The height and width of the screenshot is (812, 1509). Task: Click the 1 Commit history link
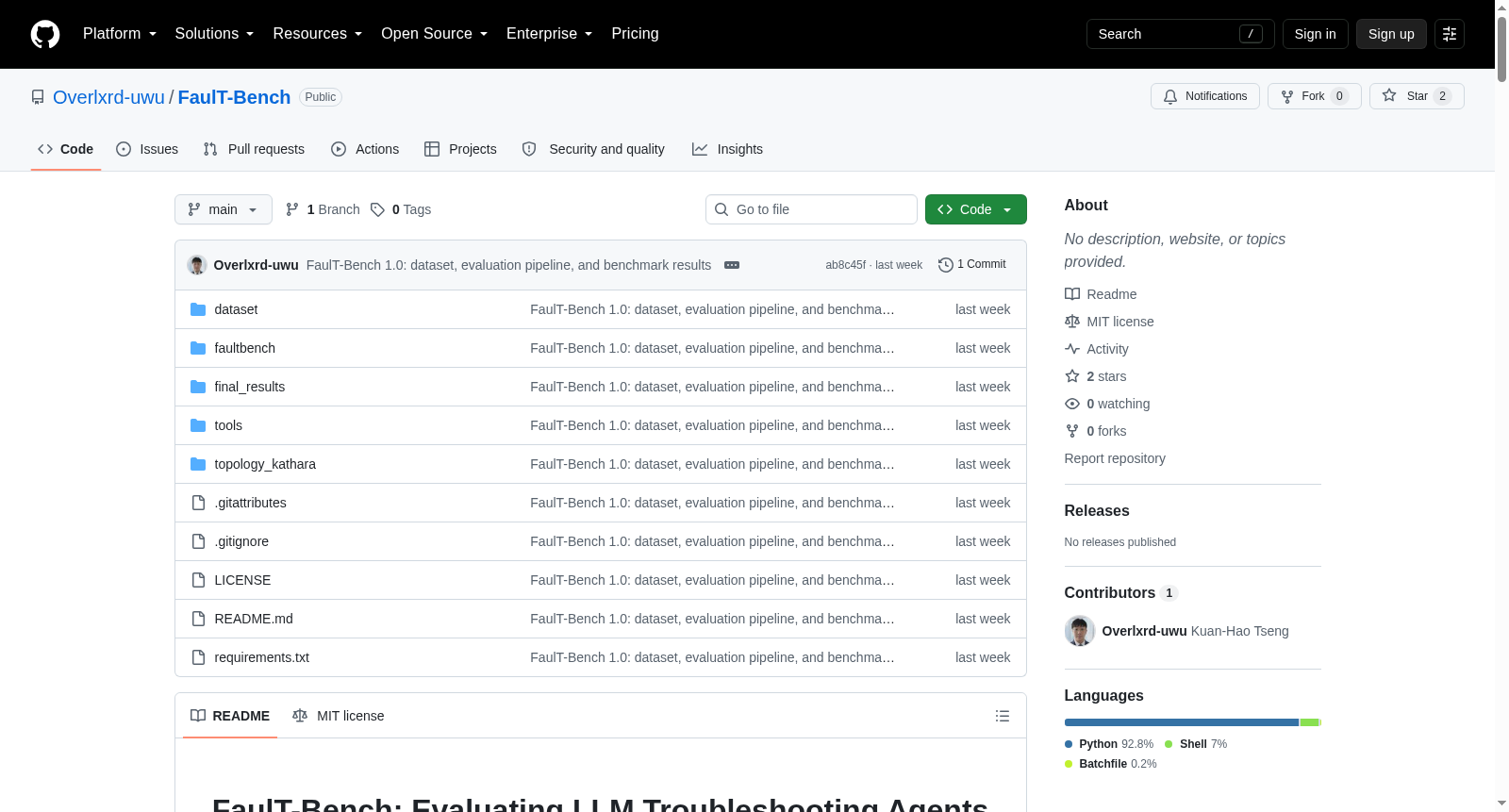972,265
